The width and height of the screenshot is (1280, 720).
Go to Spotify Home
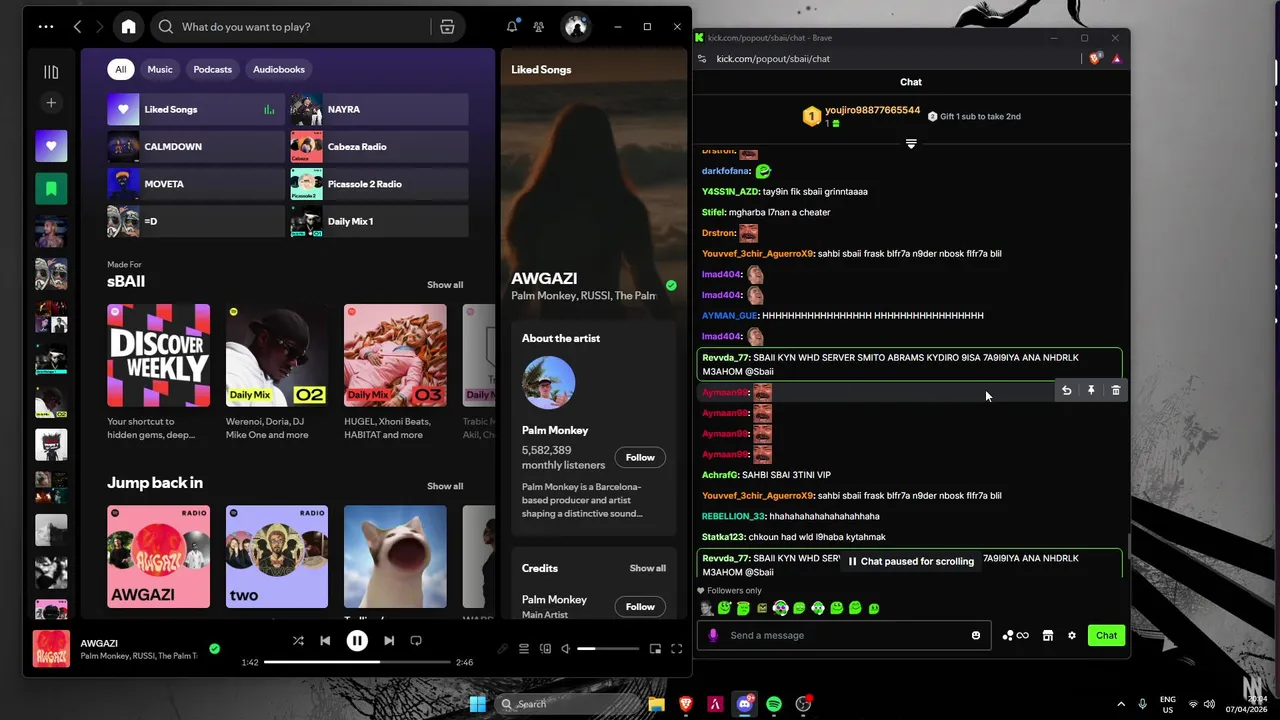click(x=128, y=27)
